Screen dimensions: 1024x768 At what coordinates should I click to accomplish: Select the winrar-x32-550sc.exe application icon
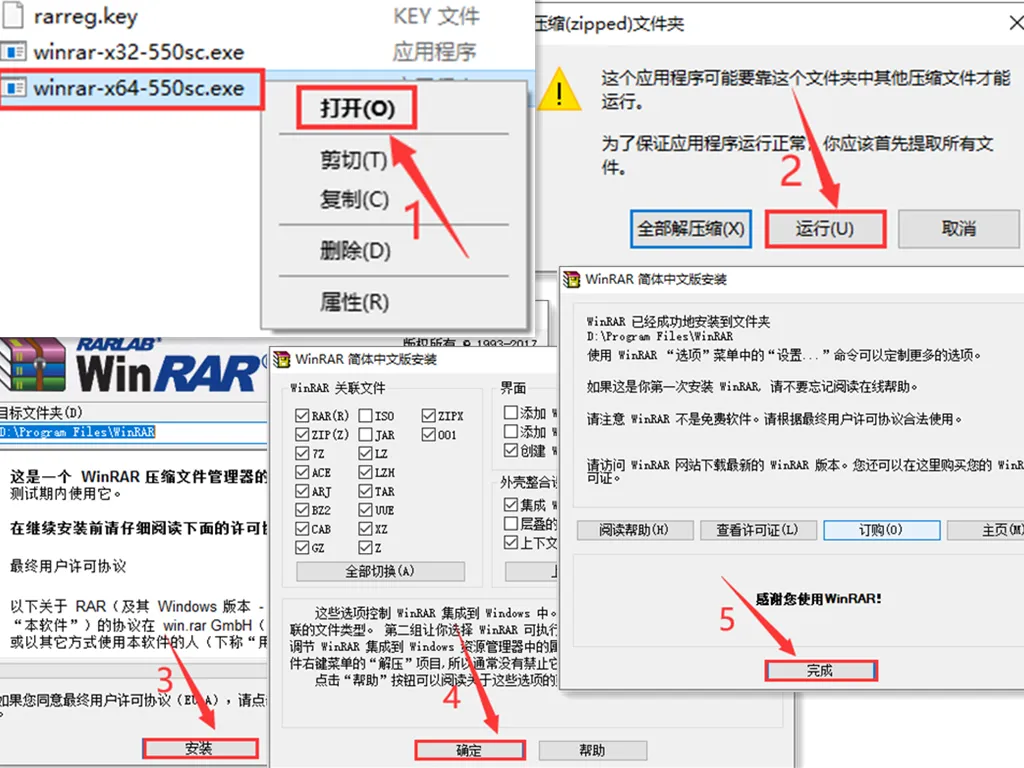click(x=14, y=51)
